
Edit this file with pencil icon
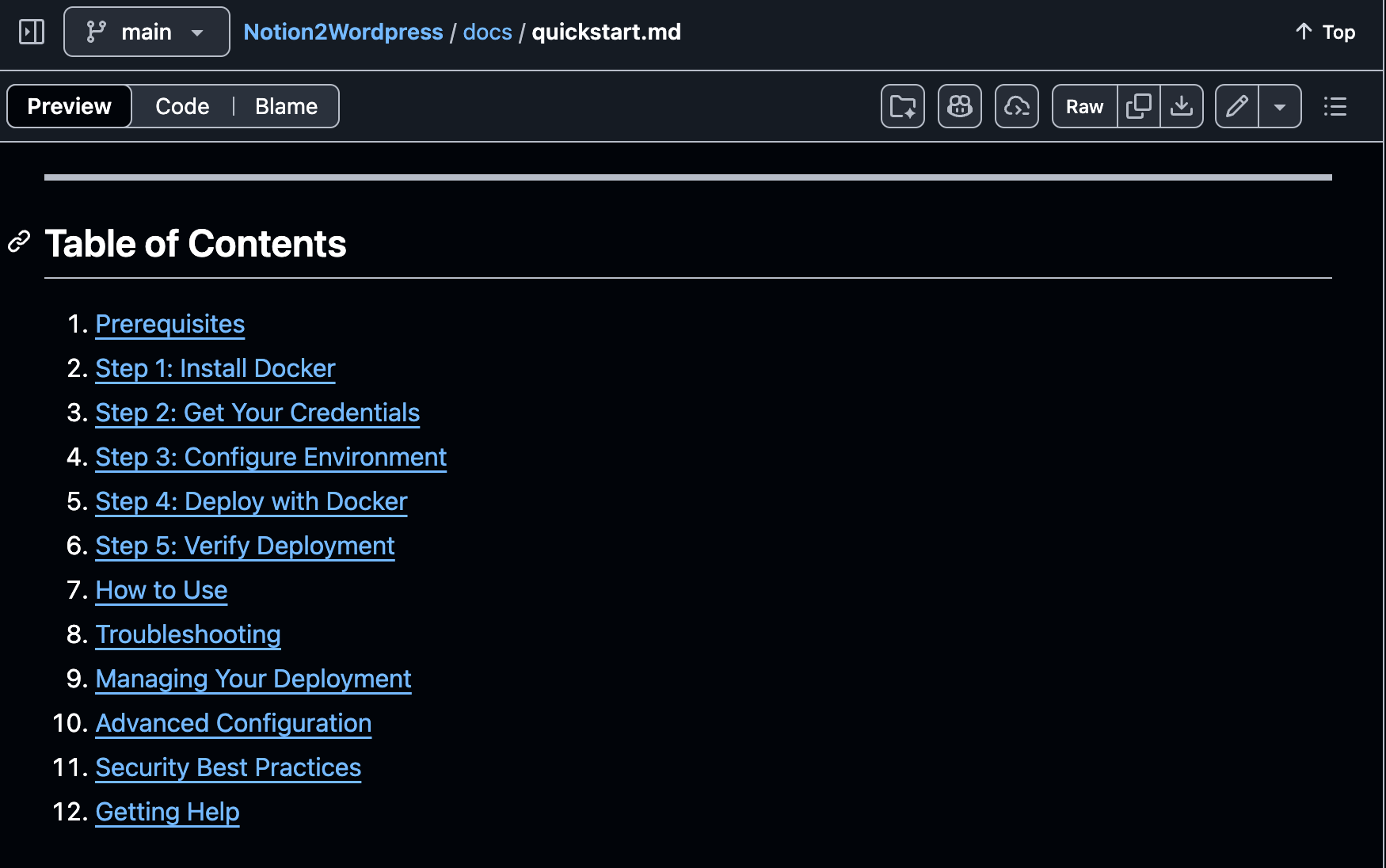[x=1237, y=106]
